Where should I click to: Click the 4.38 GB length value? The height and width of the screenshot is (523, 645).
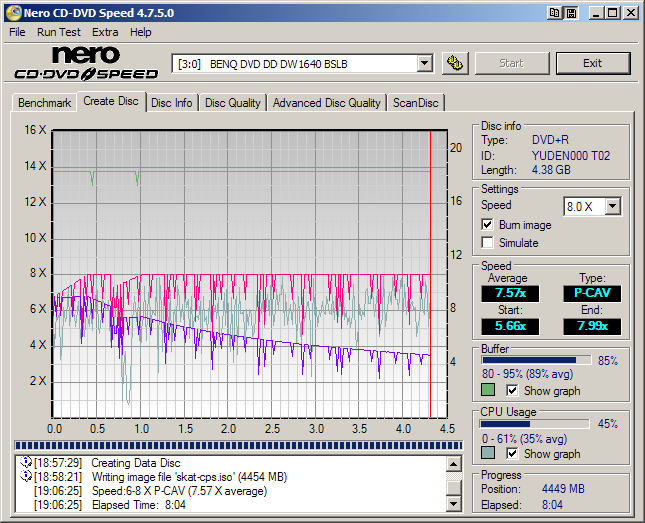coord(551,170)
